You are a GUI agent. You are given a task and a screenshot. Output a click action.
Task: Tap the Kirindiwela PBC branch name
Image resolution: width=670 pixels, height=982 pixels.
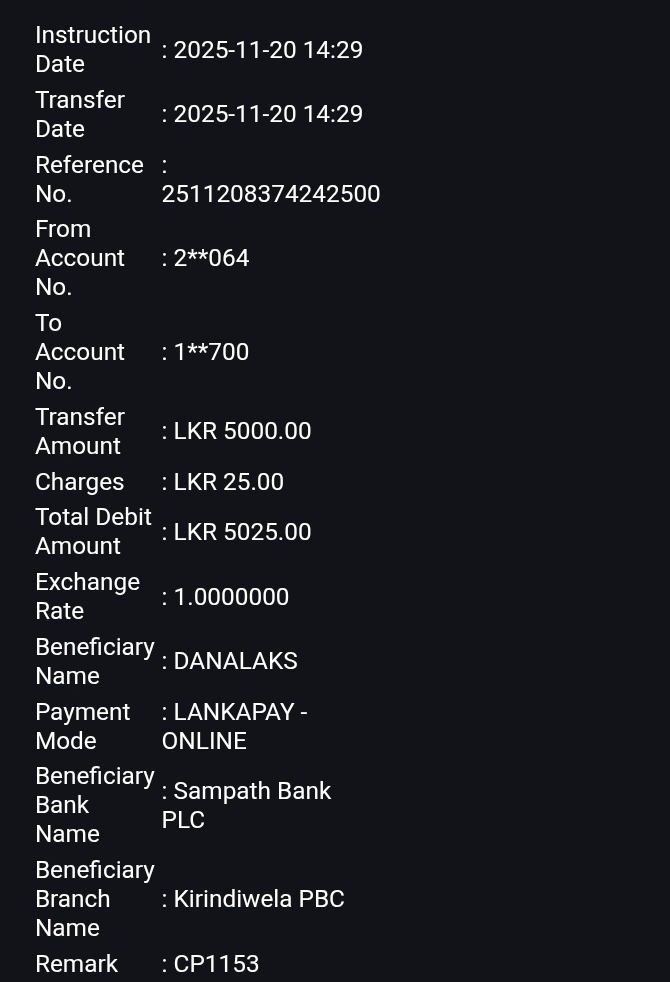pos(258,899)
